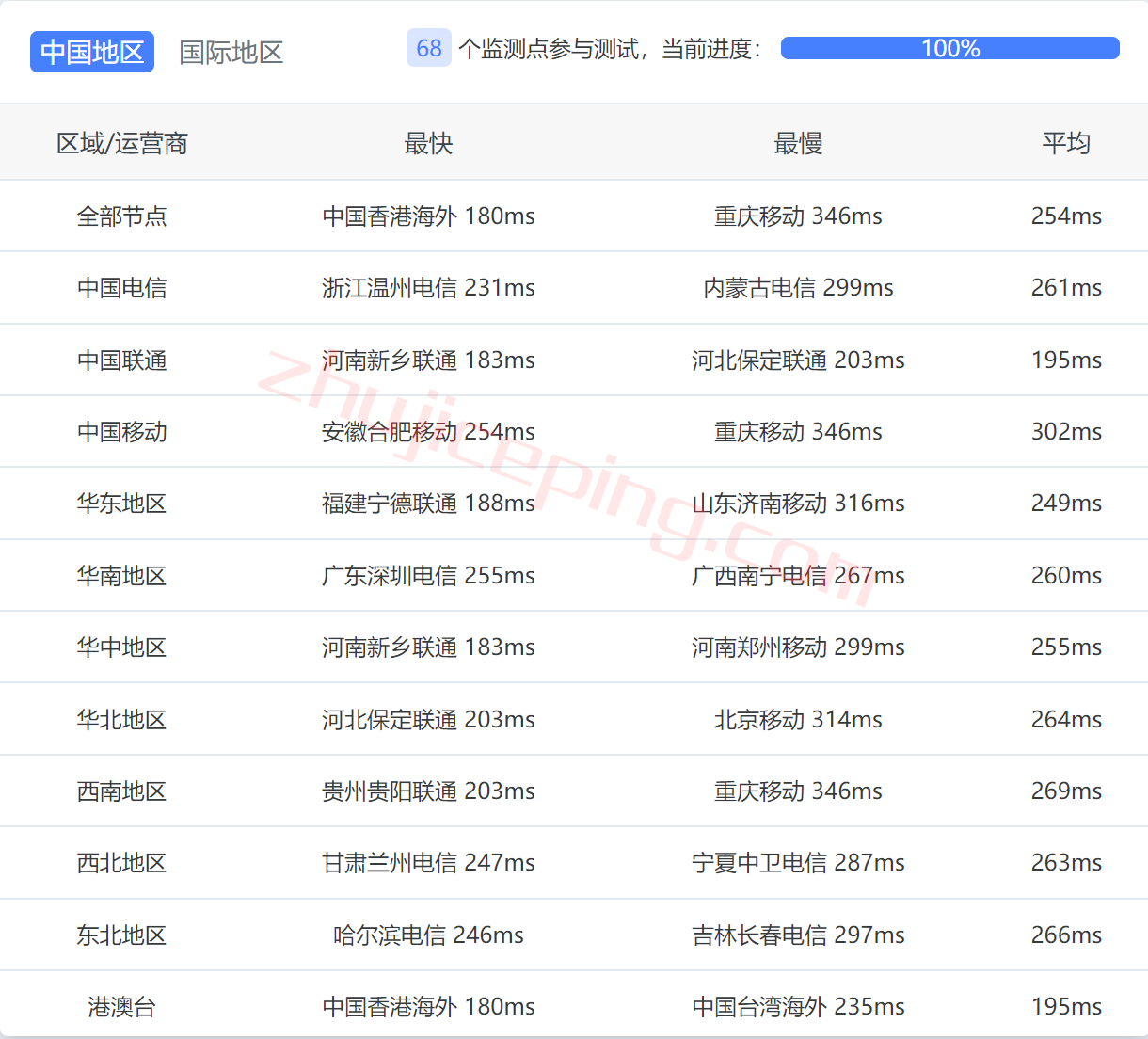Screen dimensions: 1148x1039
Task: Click 北京移动 314ms cell
Action: pyautogui.click(x=798, y=720)
